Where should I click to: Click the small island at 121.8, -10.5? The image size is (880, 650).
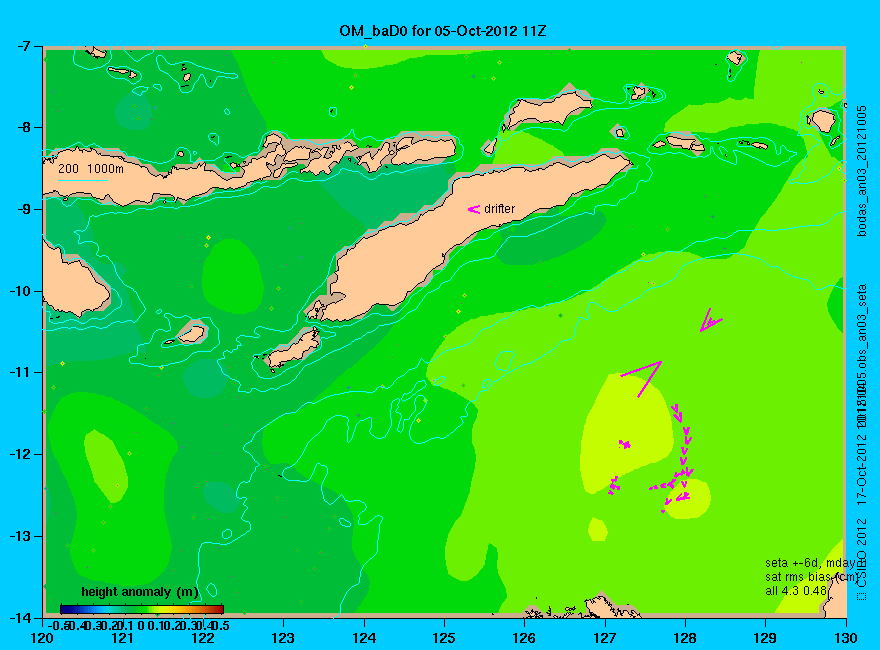191,334
